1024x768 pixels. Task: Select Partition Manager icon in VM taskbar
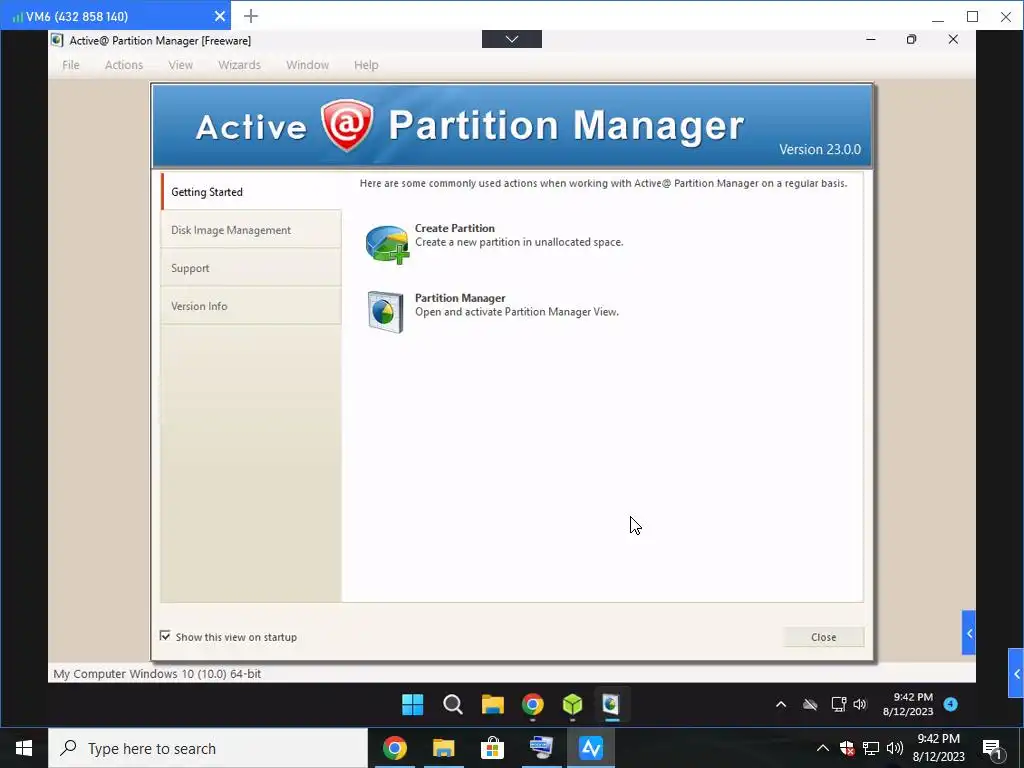coord(611,704)
